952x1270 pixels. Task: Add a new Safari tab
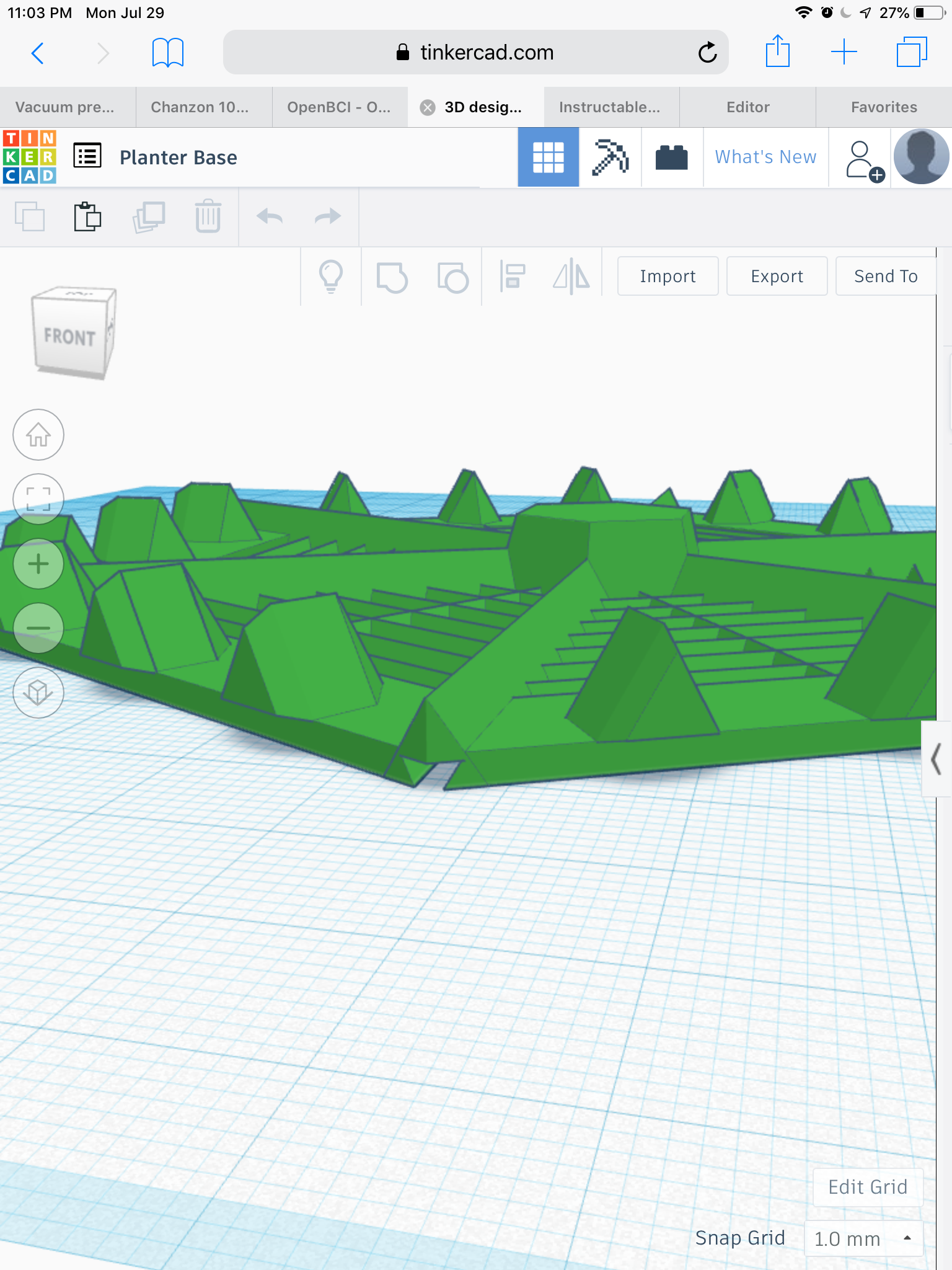(x=844, y=52)
